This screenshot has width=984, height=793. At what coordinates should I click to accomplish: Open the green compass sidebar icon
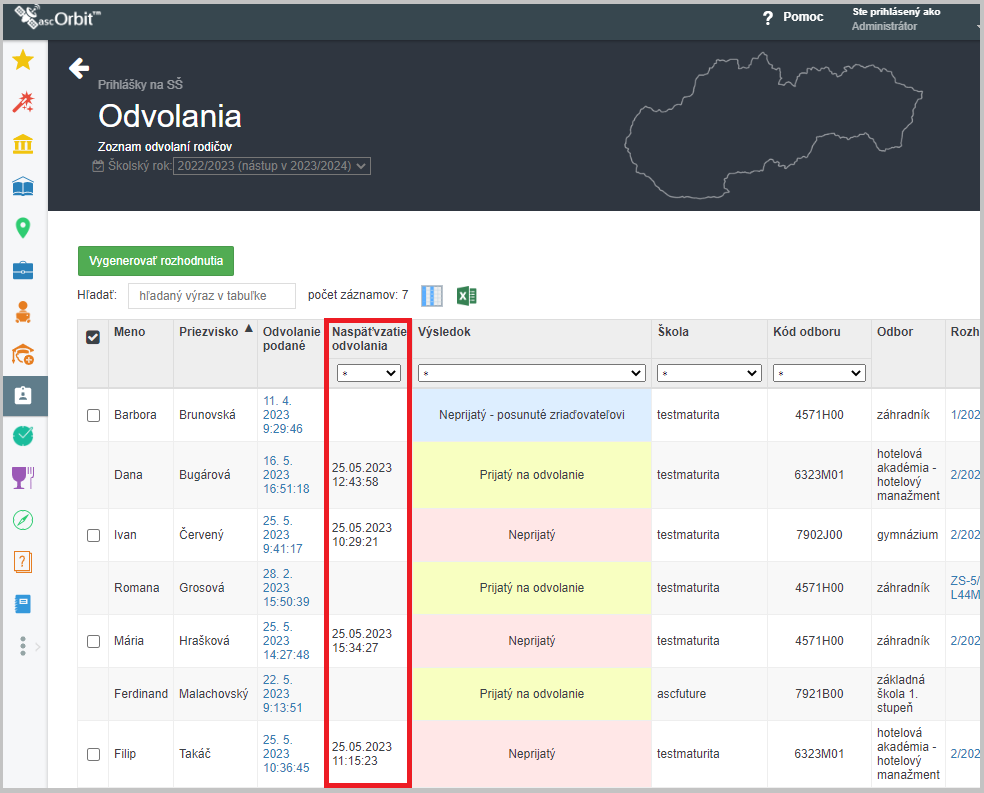click(23, 520)
